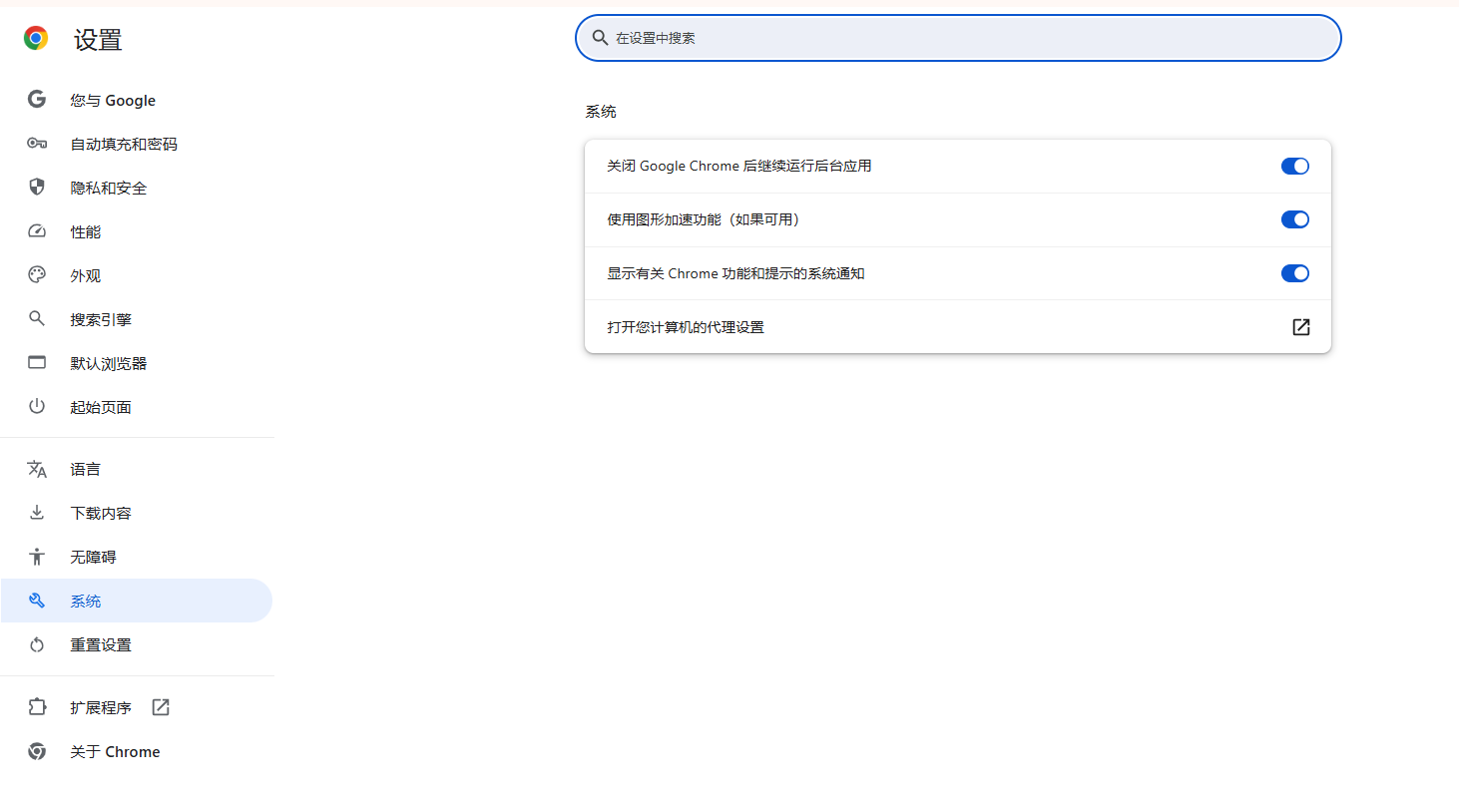This screenshot has width=1459, height=812.
Task: Click the wrench icon for 系统
Action: point(37,601)
